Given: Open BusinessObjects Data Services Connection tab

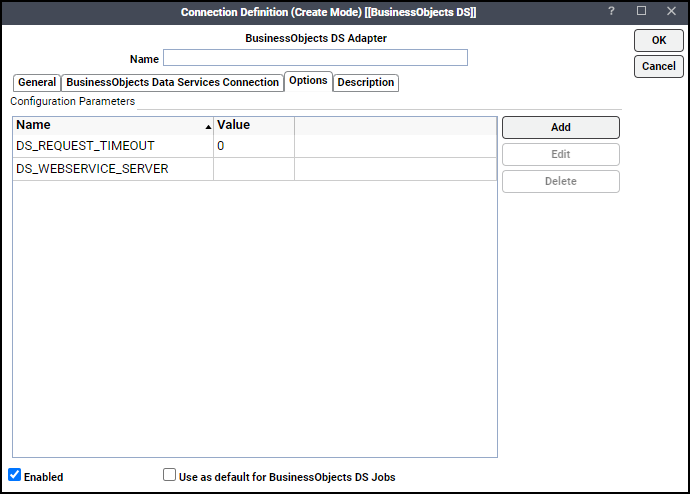Looking at the screenshot, I should (x=172, y=82).
